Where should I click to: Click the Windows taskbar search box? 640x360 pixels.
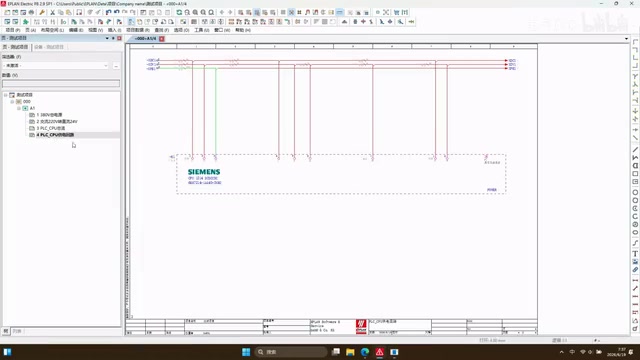pos(291,352)
